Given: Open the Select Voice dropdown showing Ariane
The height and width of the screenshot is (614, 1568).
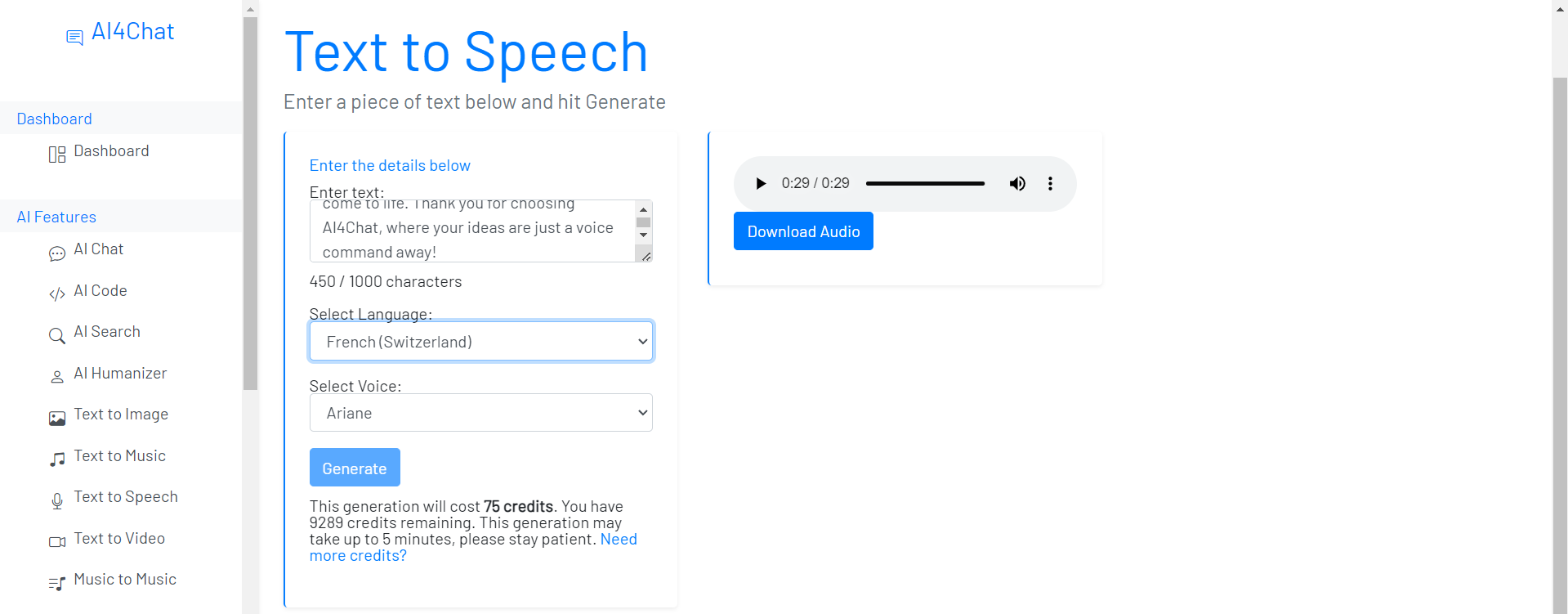Looking at the screenshot, I should tap(481, 413).
